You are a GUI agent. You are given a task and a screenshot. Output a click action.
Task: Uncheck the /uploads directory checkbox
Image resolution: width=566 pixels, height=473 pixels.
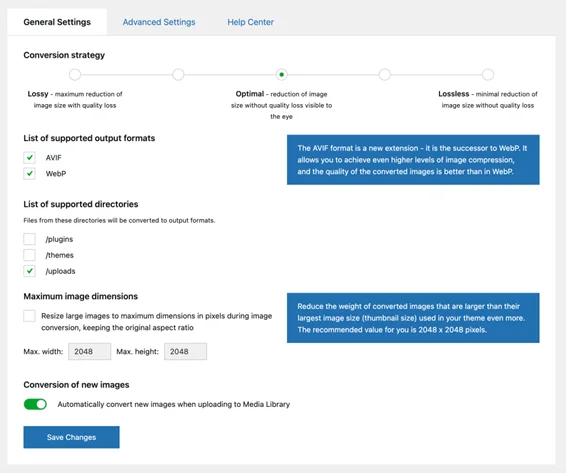point(30,271)
